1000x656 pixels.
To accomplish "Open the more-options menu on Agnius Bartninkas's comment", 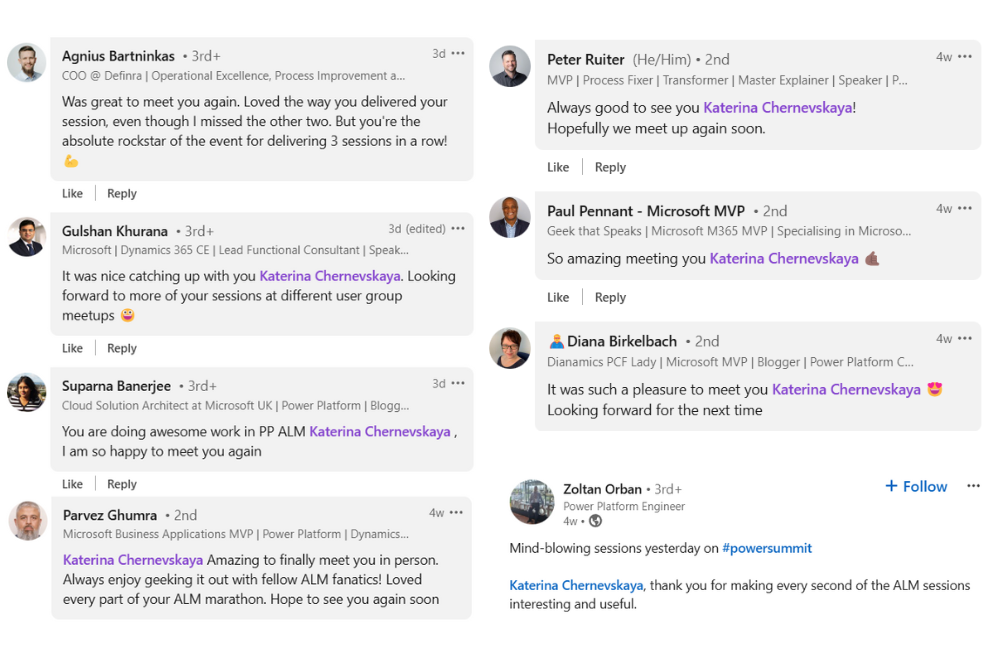I will pyautogui.click(x=458, y=54).
